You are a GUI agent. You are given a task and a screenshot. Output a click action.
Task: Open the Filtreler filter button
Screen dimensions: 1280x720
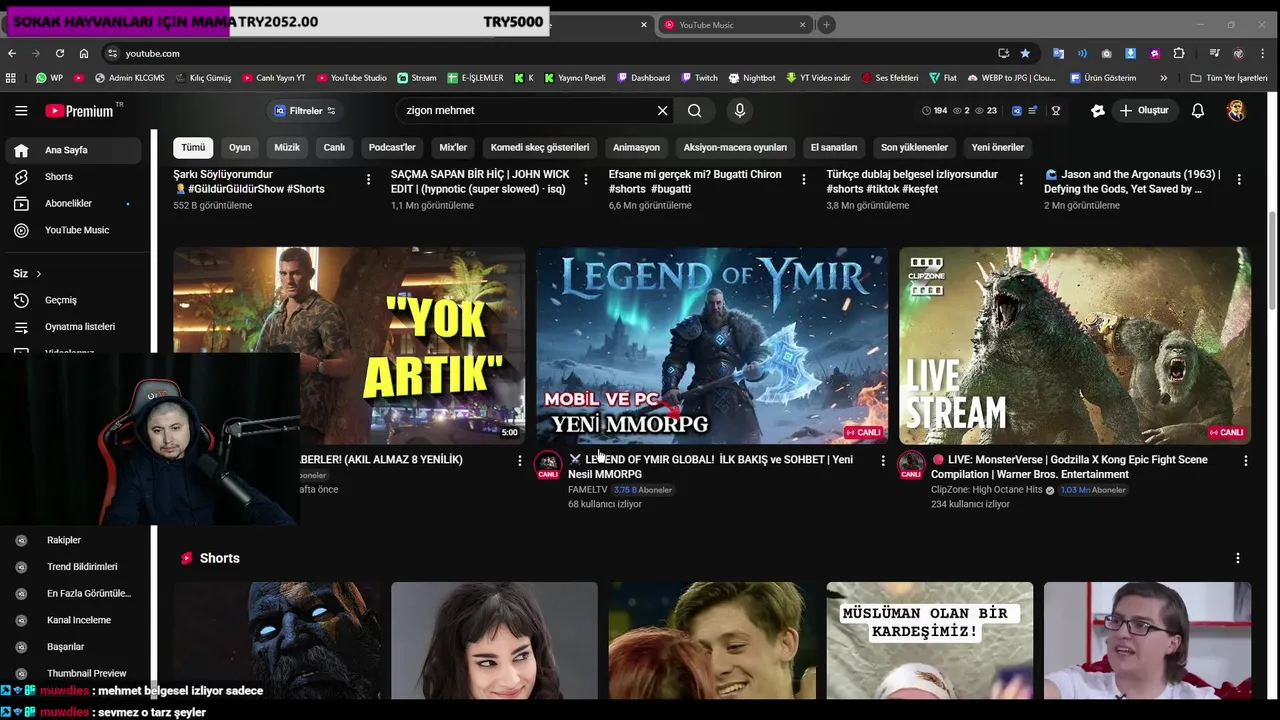point(305,111)
